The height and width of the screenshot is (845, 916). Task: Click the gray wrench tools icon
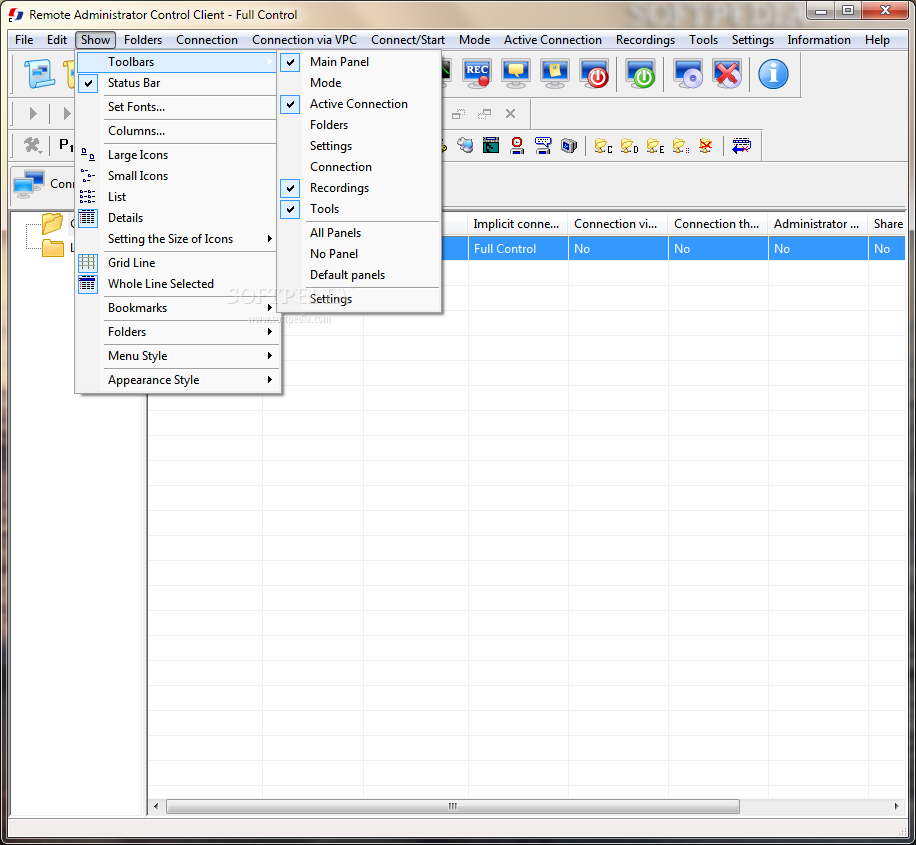[x=32, y=145]
